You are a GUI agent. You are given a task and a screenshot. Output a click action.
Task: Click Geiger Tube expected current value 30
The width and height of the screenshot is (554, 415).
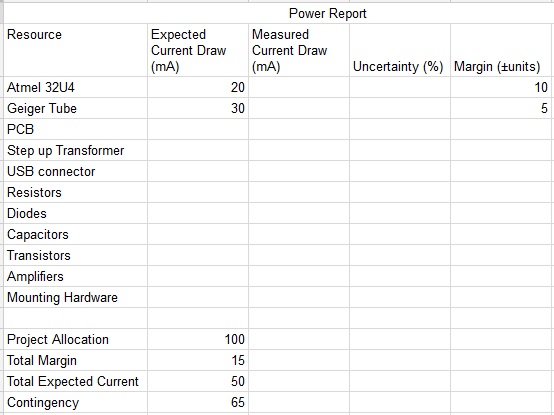coord(198,108)
